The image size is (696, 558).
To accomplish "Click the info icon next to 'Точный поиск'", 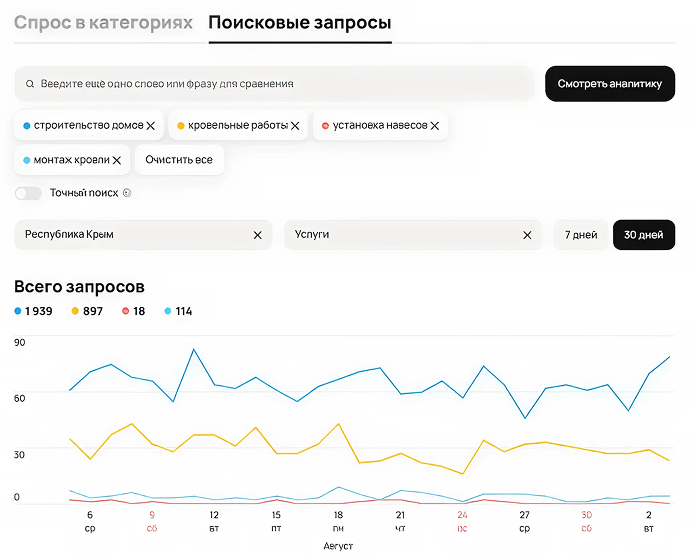I will click(x=127, y=193).
